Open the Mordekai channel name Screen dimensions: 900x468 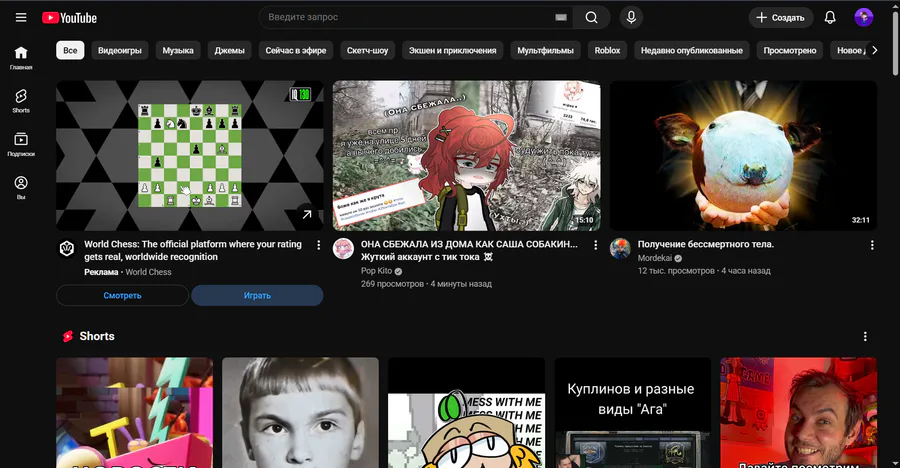(654, 258)
